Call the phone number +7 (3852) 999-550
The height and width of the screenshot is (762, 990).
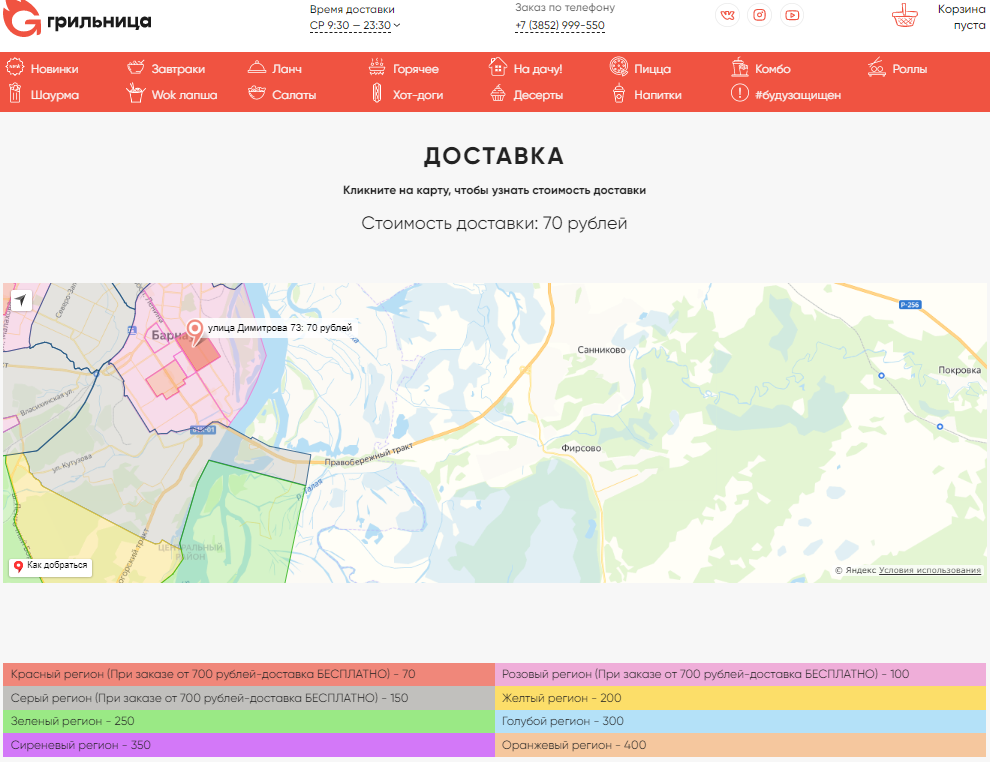[x=560, y=25]
